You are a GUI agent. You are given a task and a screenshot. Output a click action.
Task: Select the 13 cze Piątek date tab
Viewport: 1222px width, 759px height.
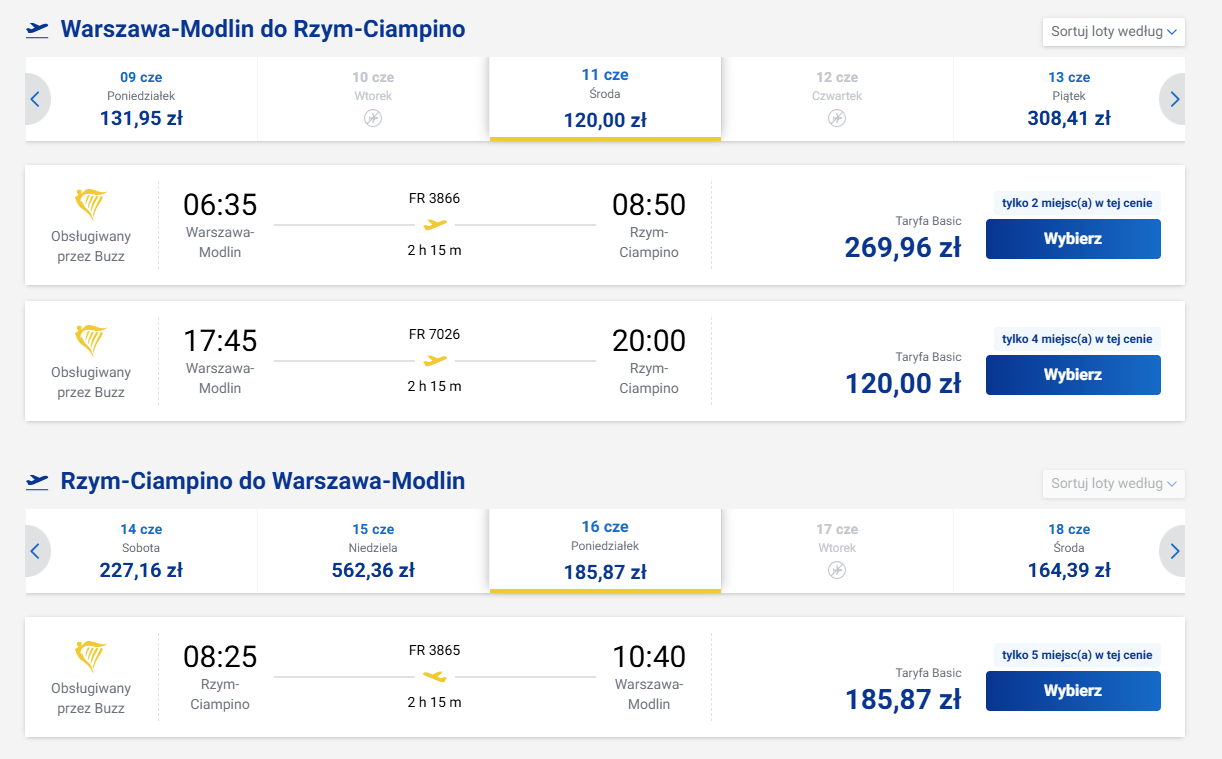pyautogui.click(x=1068, y=99)
